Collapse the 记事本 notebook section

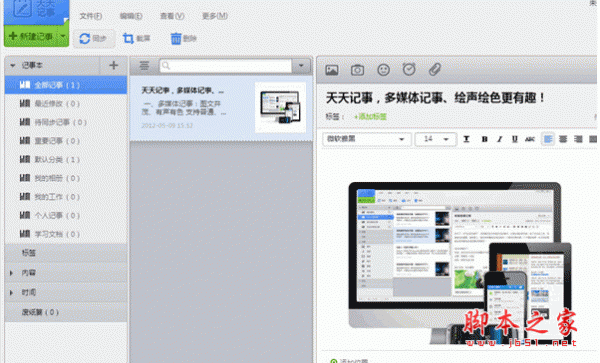[x=13, y=65]
